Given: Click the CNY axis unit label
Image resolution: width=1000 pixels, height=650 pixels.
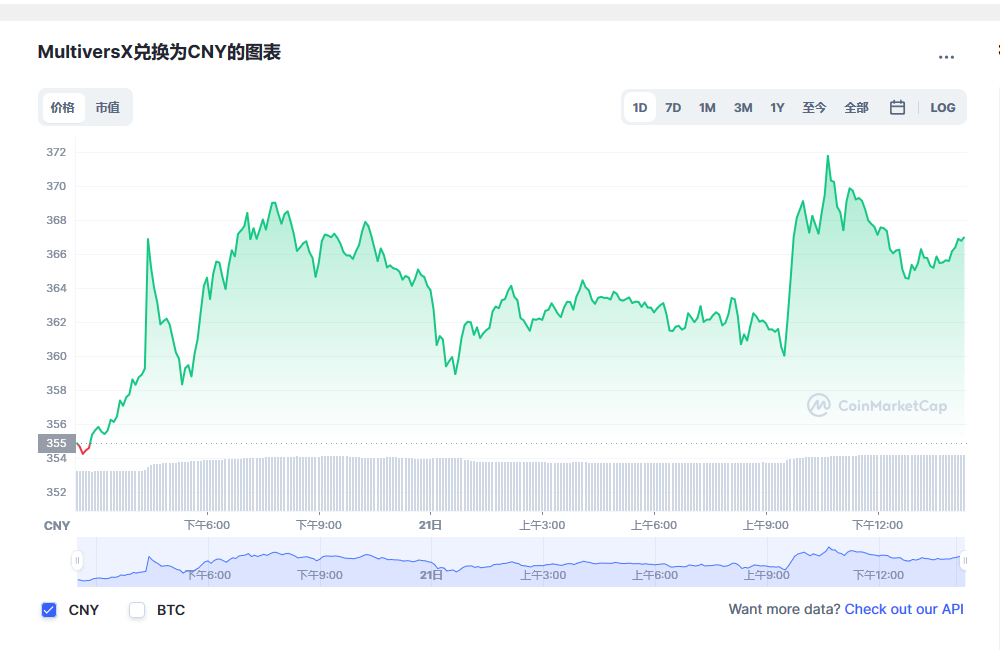Looking at the screenshot, I should coord(57,526).
